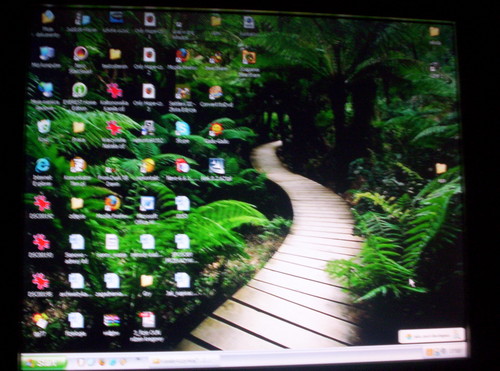
Task: Open the Nero StartSmart shortcut
Action: click(x=80, y=54)
